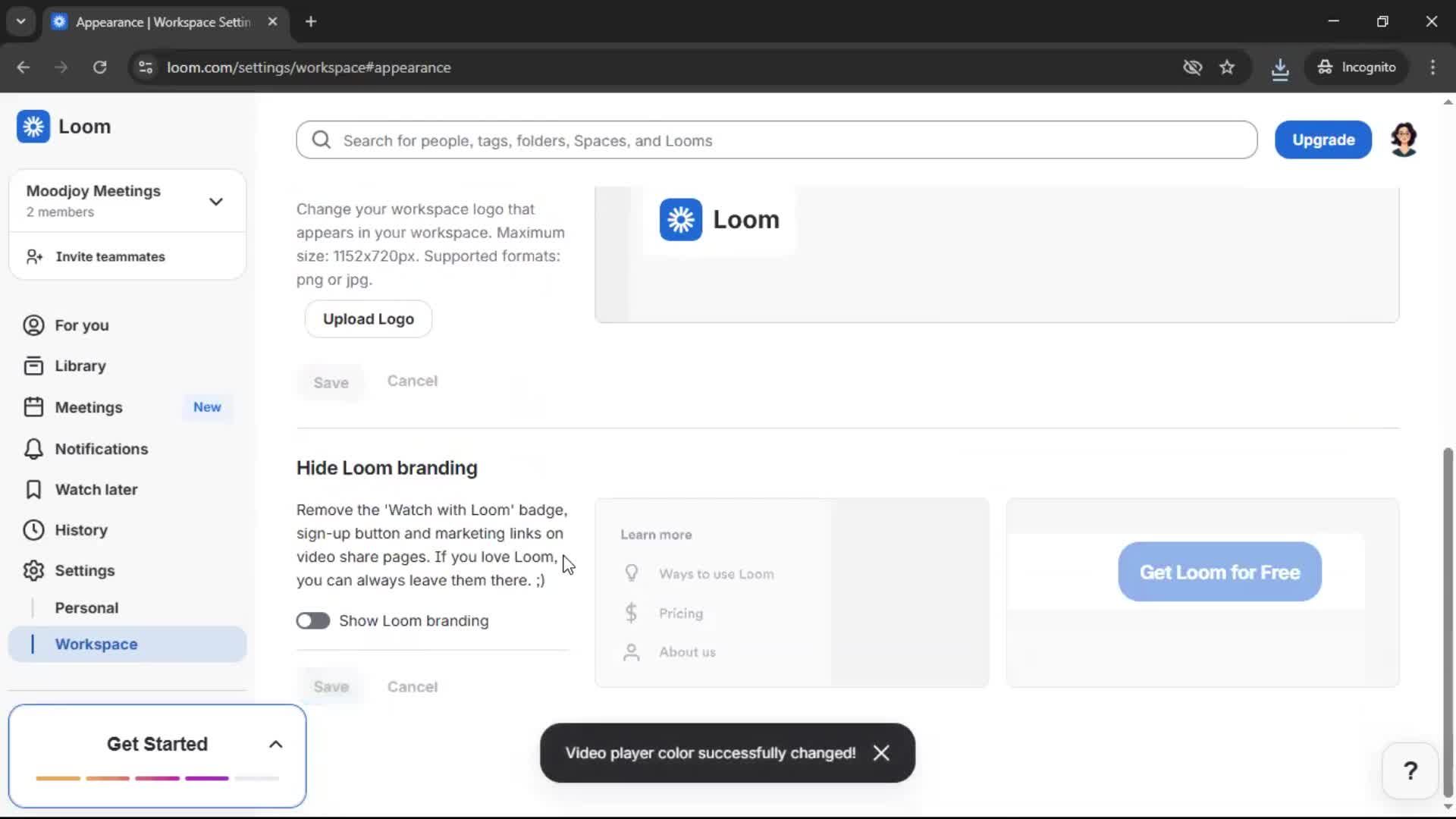Open History via the clock icon
Viewport: 1456px width, 819px height.
pos(33,529)
